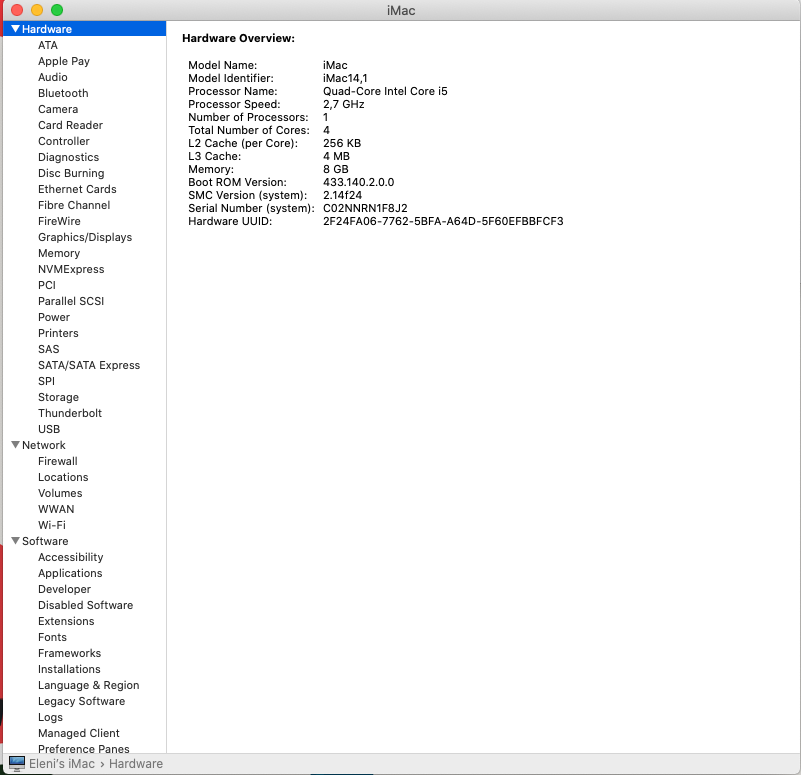Click the SMC version value 2.14f24
Image resolution: width=801 pixels, height=775 pixels.
(342, 195)
